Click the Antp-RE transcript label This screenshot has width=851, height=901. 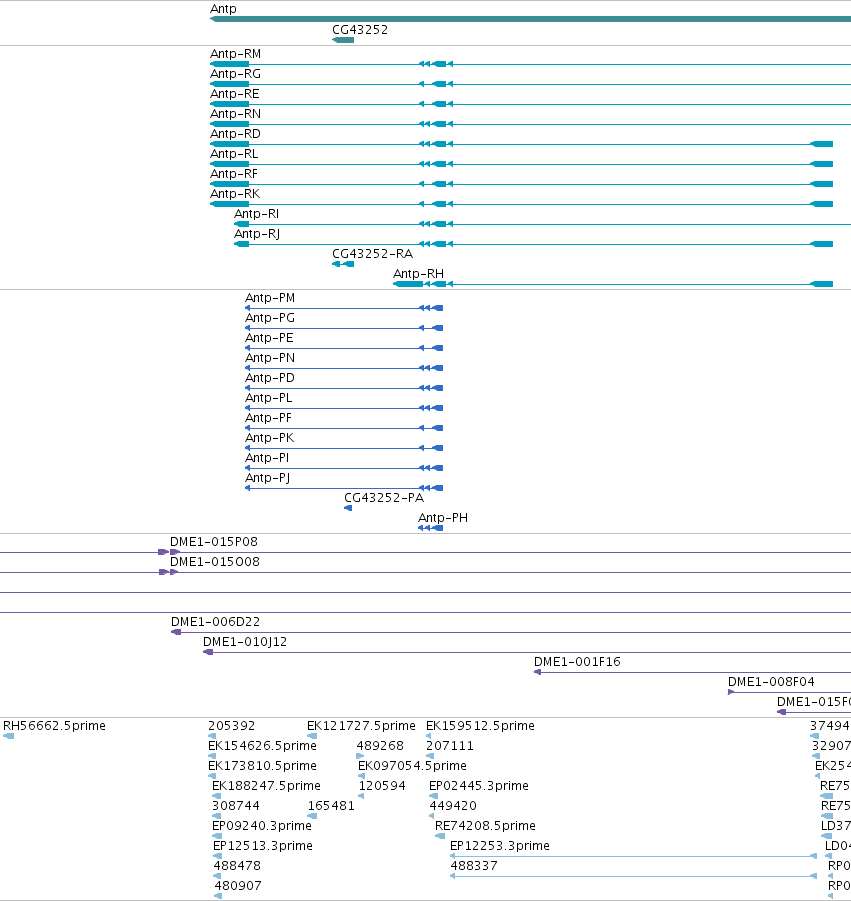tap(234, 94)
